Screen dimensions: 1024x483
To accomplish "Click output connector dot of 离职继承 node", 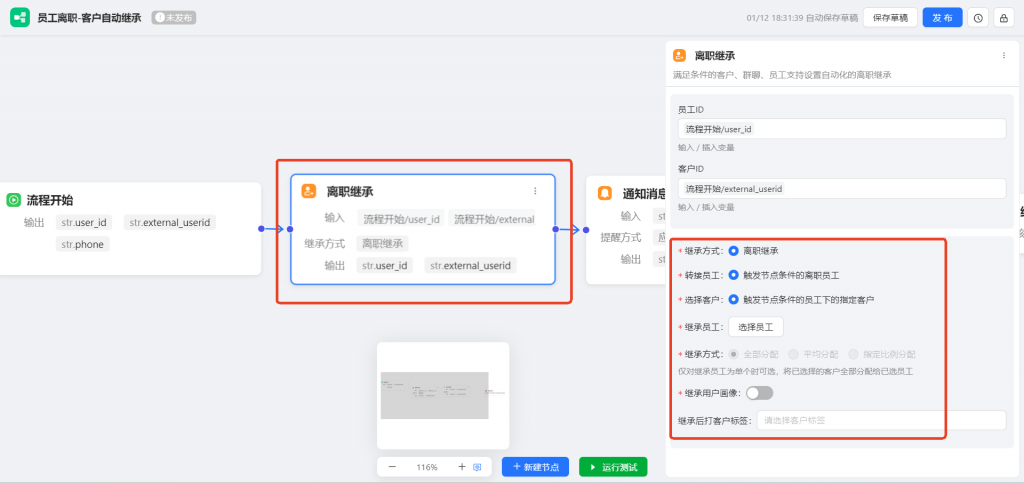I will click(x=556, y=229).
